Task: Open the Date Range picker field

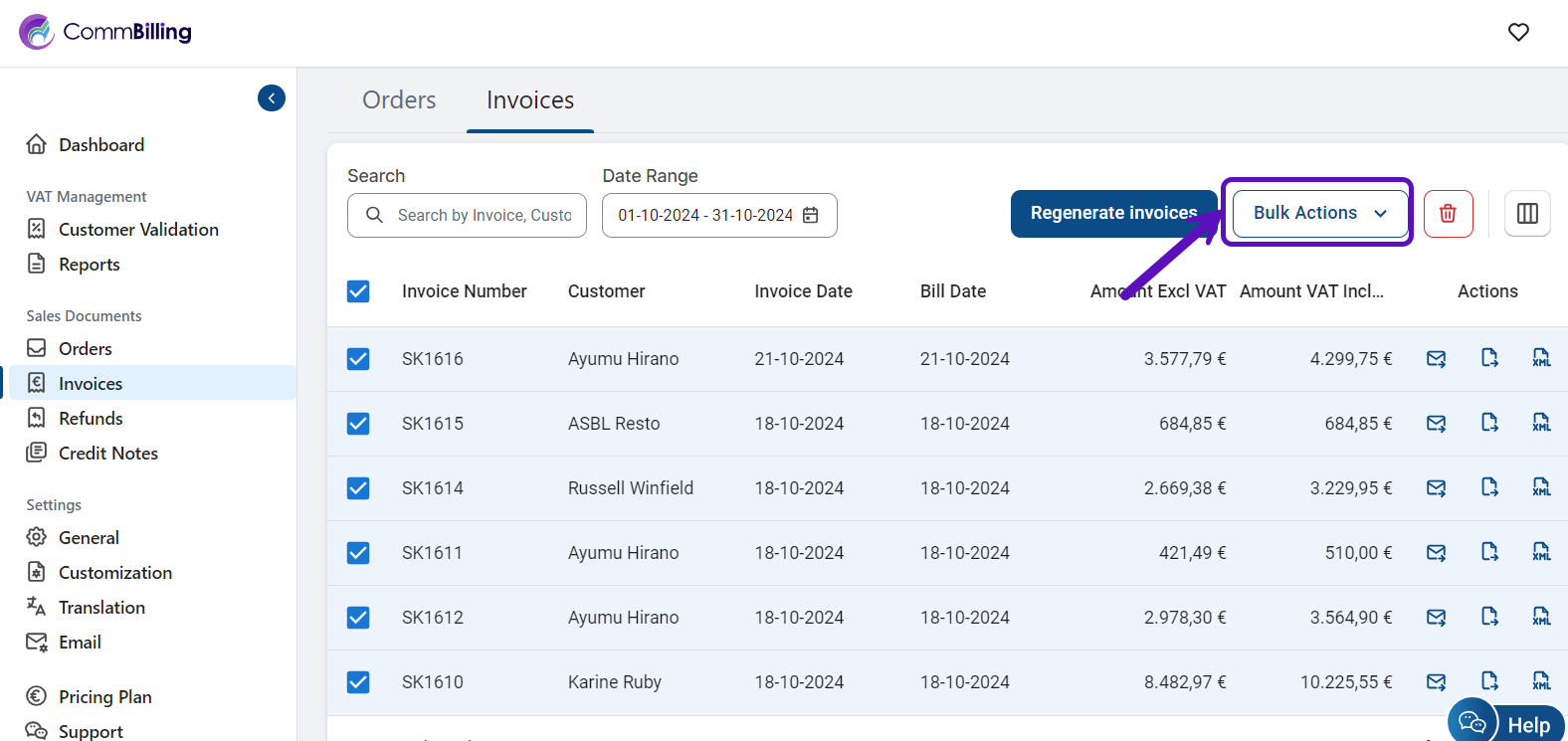Action: click(706, 216)
